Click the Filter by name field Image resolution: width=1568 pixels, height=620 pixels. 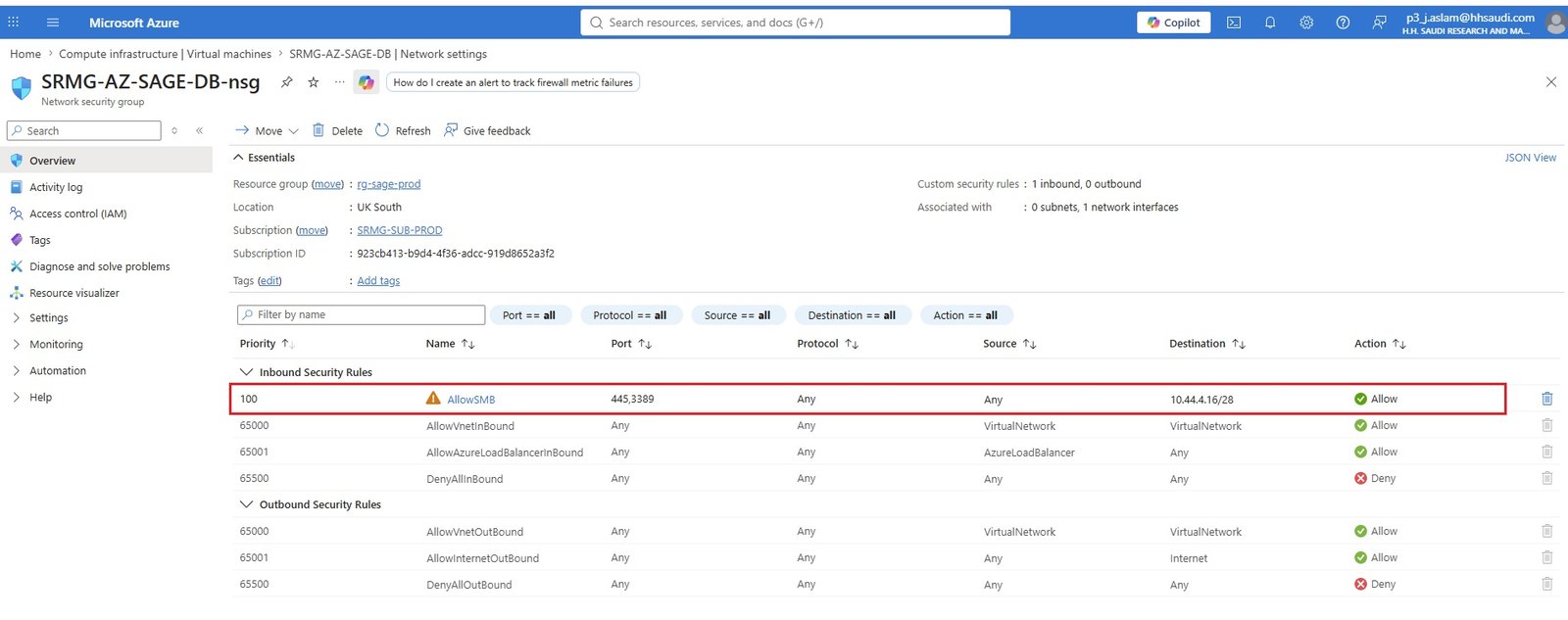(x=361, y=314)
